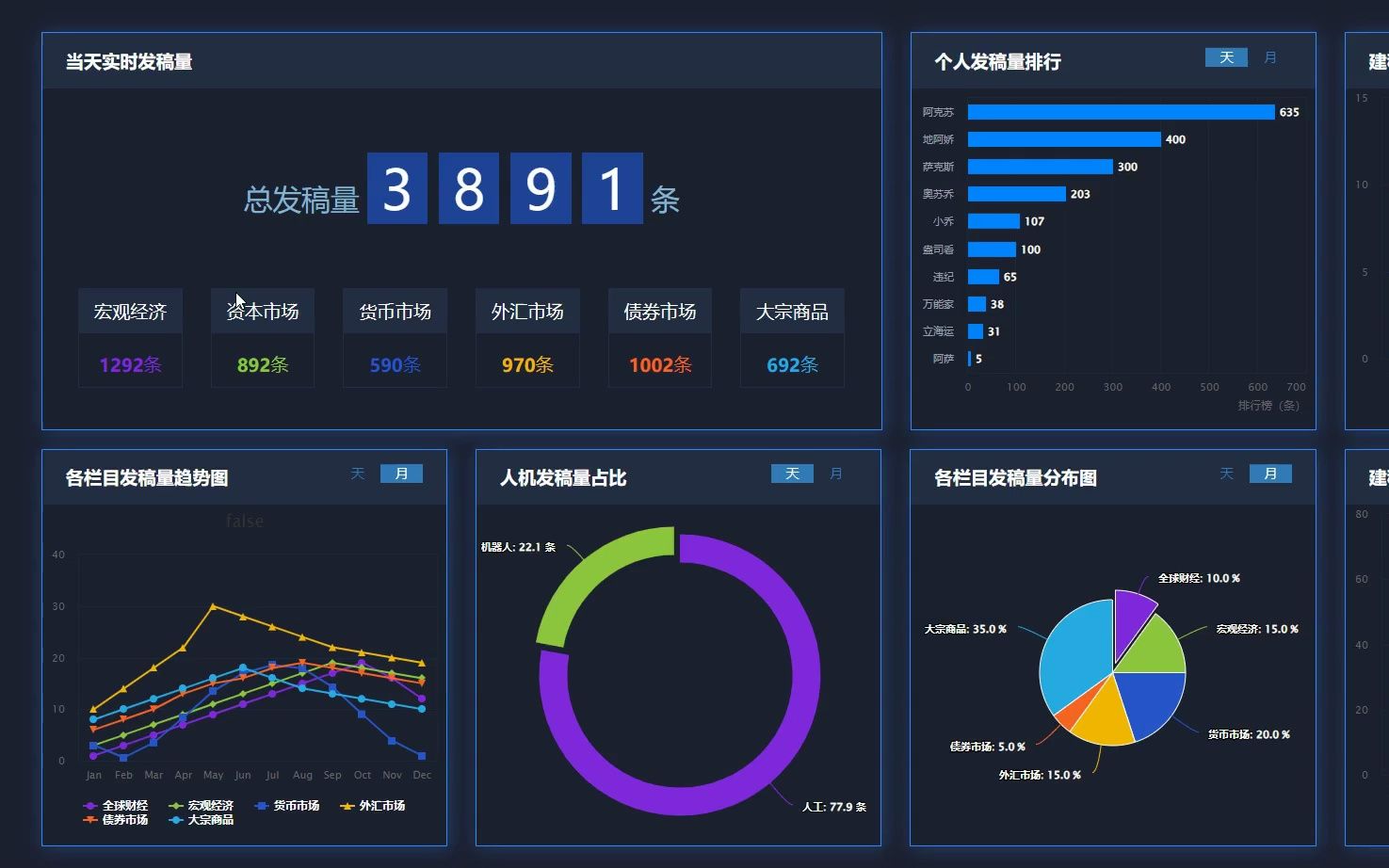Switch 各栏目发稿量分布图 to 月 view

click(1270, 474)
